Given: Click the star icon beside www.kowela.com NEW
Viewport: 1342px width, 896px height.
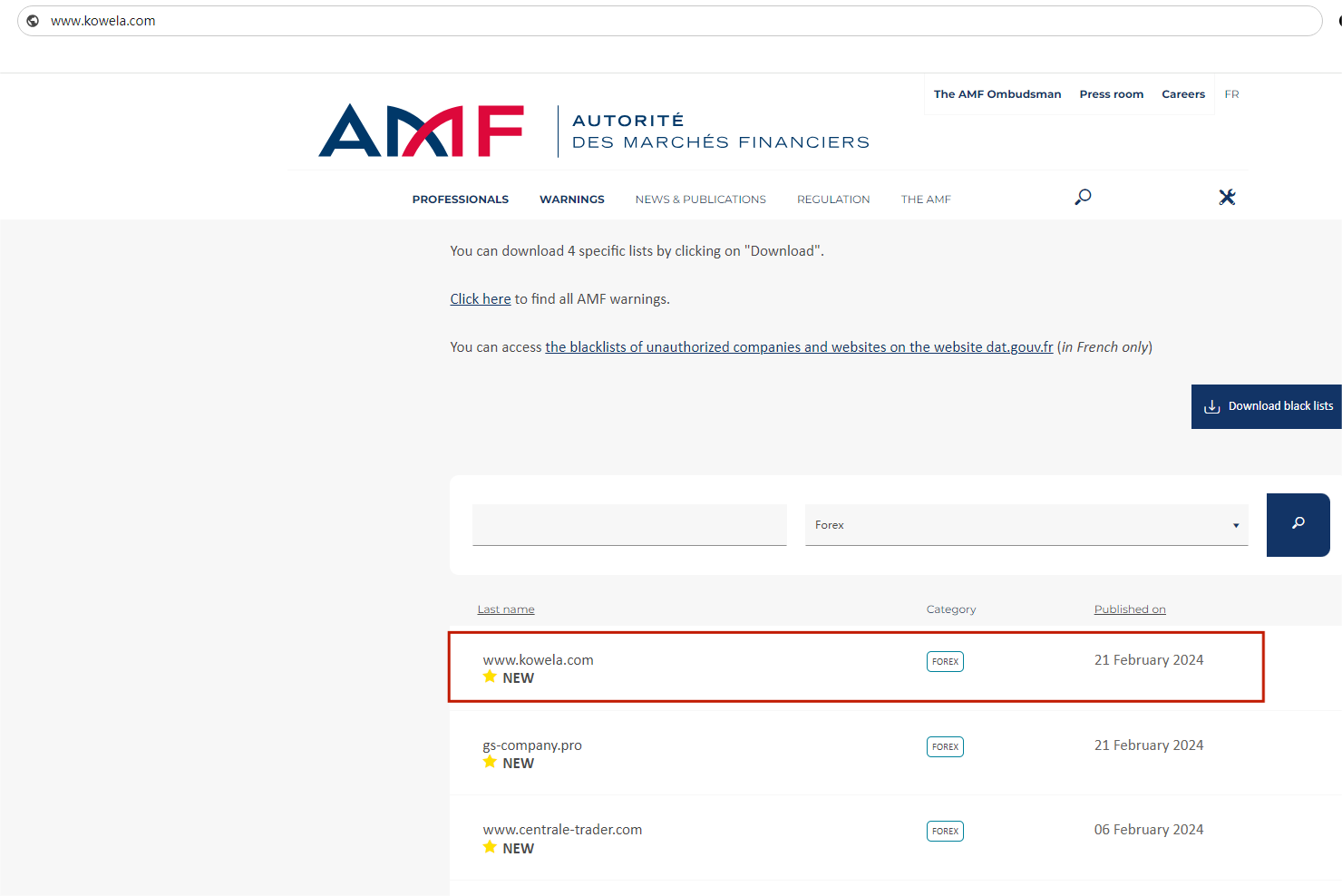Looking at the screenshot, I should click(490, 677).
